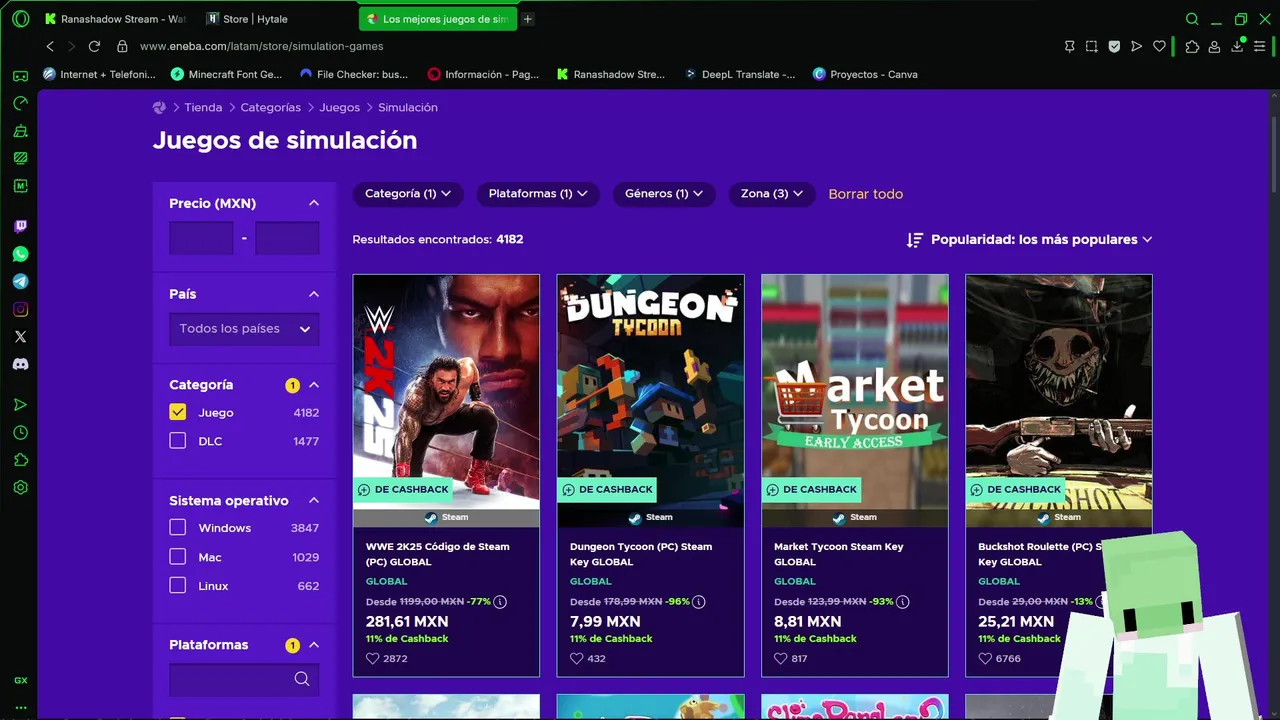This screenshot has width=1280, height=720.
Task: Click Borrar todo to clear filters
Action: click(x=866, y=194)
